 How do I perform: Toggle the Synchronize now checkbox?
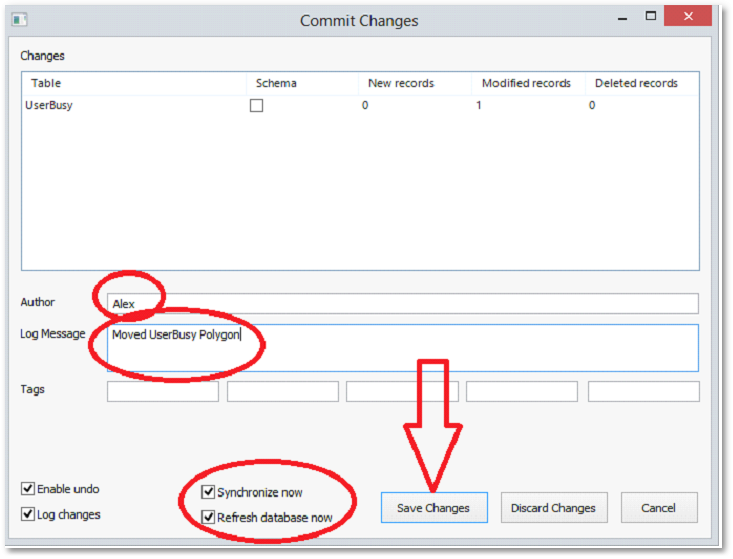pyautogui.click(x=208, y=492)
